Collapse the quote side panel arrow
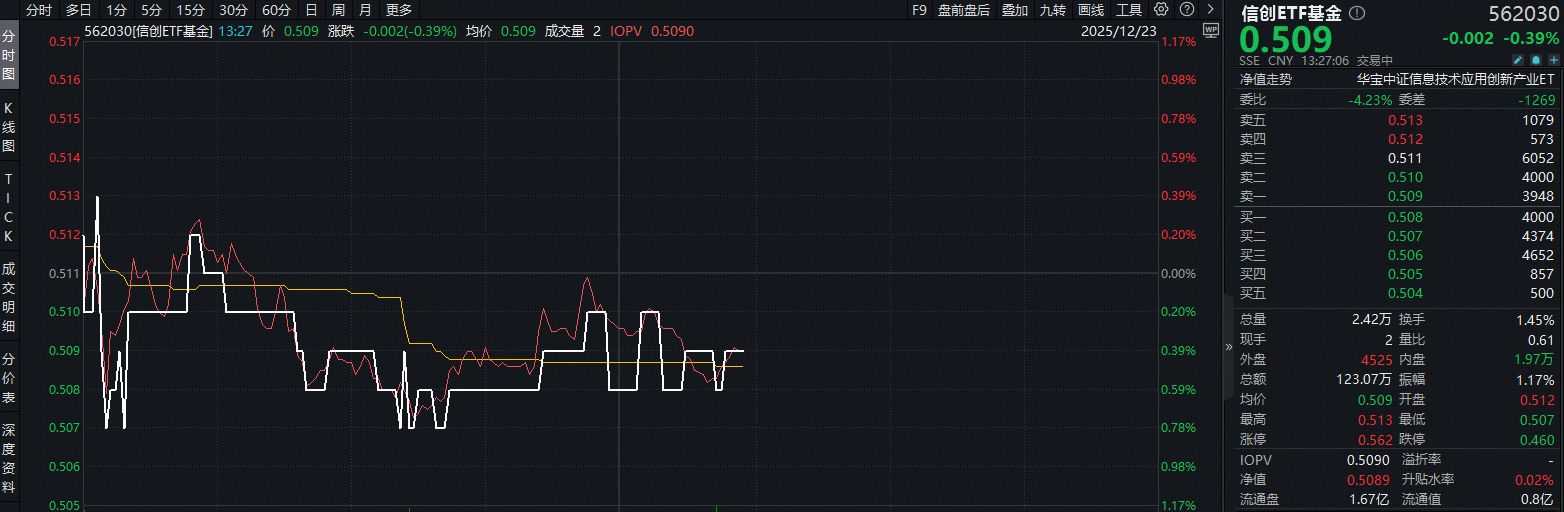Viewport: 1564px width, 512px height. click(x=1229, y=347)
